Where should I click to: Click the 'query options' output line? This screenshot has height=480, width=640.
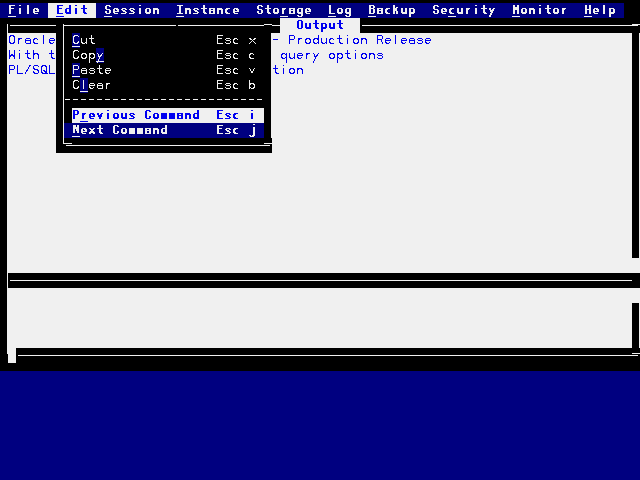[x=332, y=55]
